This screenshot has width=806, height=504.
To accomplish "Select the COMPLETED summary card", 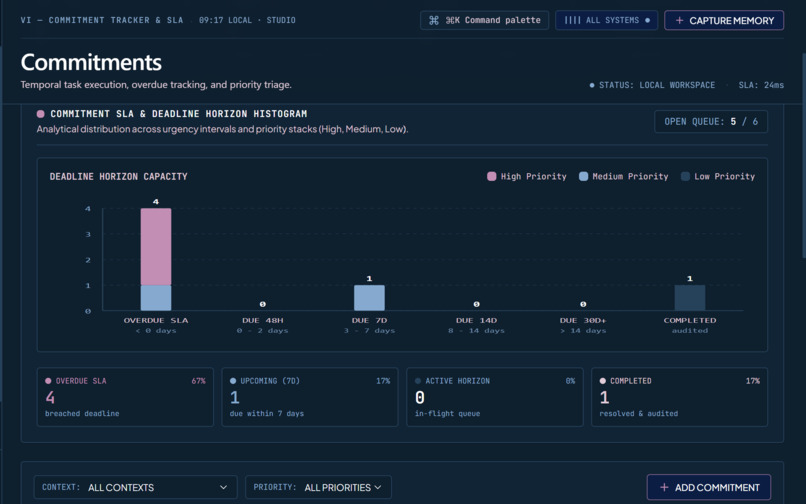I will [x=679, y=397].
